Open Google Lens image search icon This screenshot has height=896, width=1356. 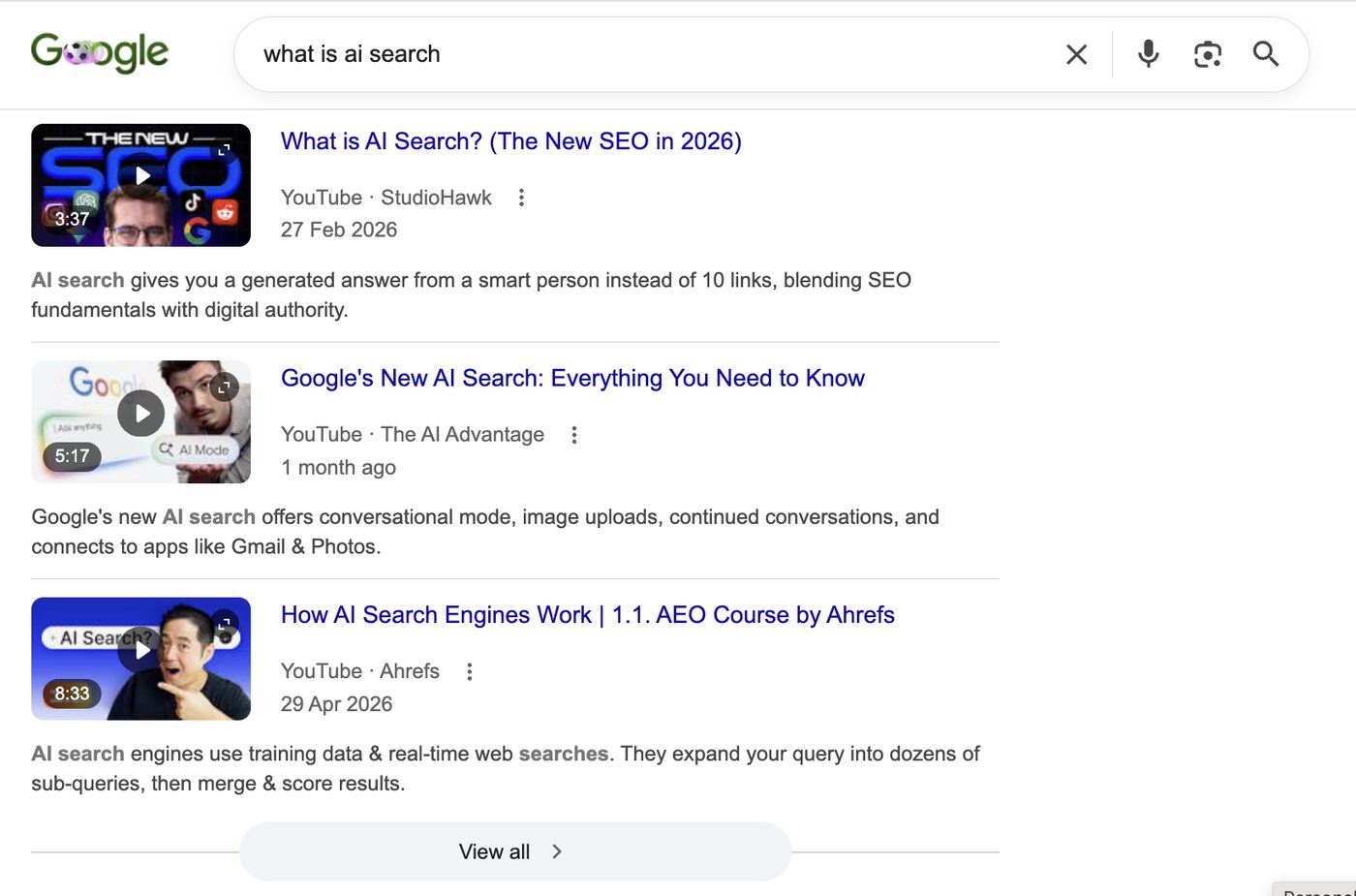[x=1208, y=54]
